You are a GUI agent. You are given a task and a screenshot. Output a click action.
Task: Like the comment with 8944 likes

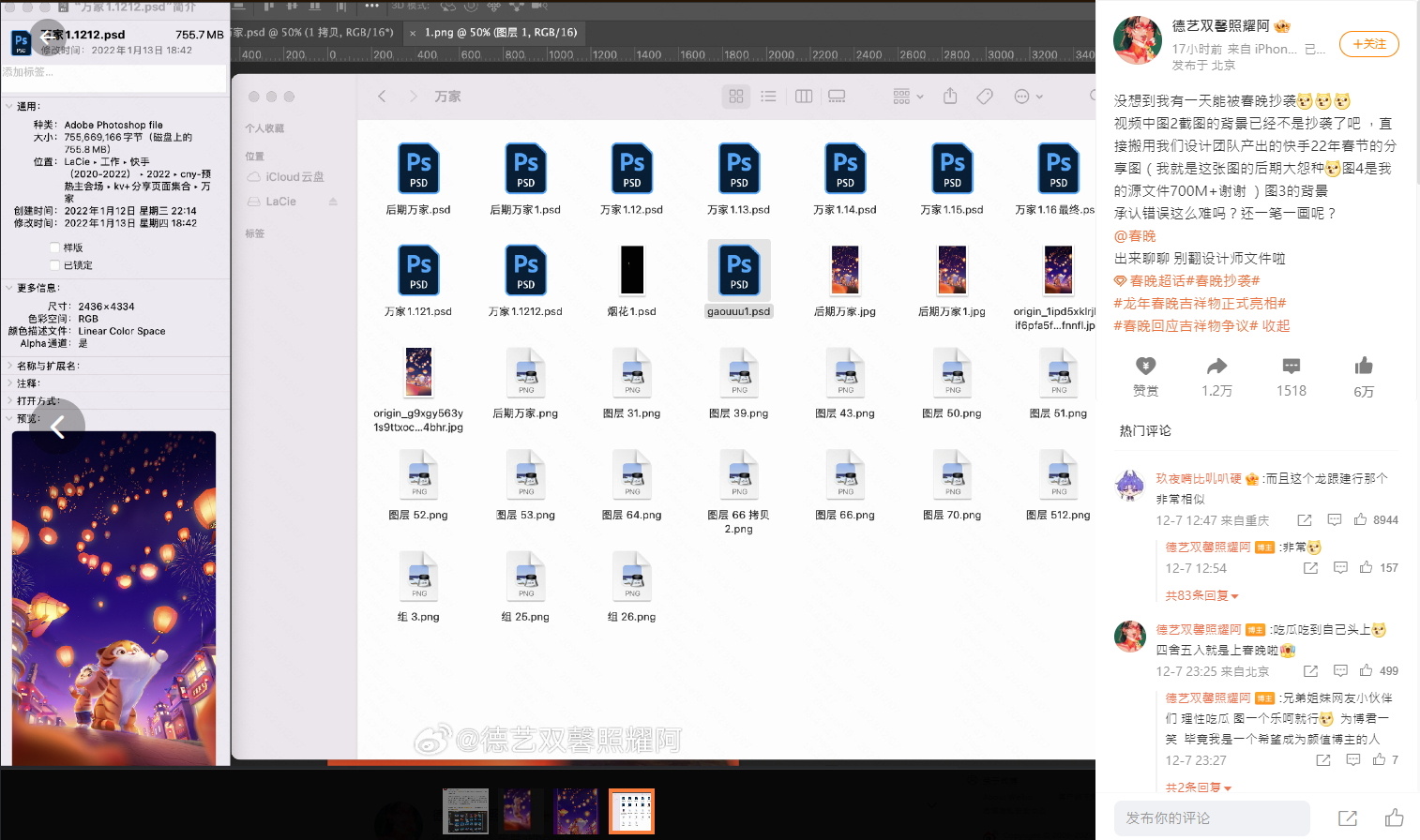(1360, 519)
